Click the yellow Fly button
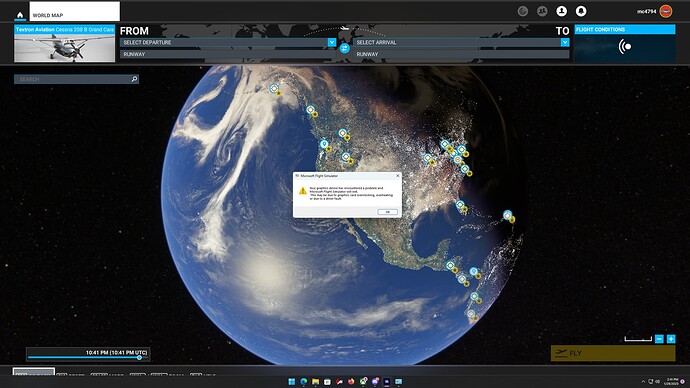 pyautogui.click(x=613, y=353)
